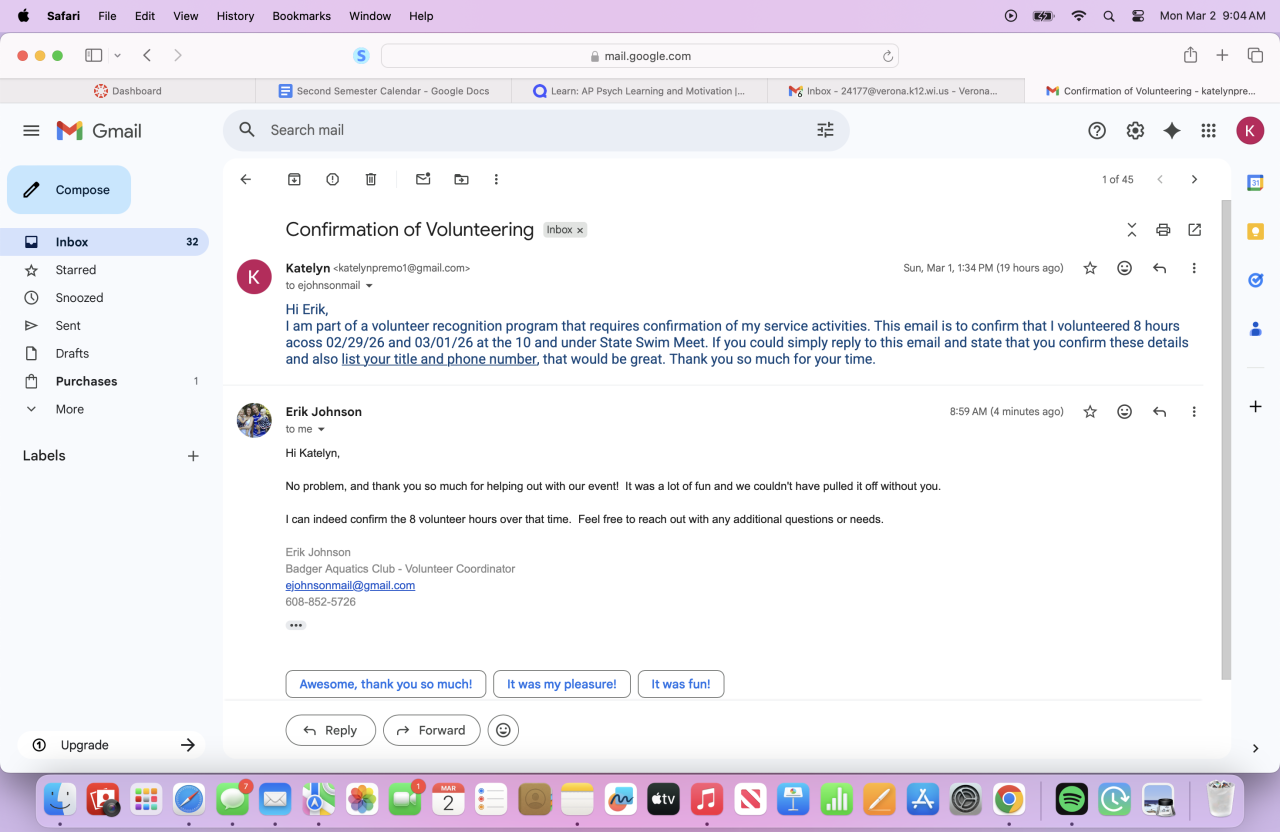Viewport: 1280px width, 832px height.
Task: Open toolbar More actions menu
Action: [x=496, y=179]
